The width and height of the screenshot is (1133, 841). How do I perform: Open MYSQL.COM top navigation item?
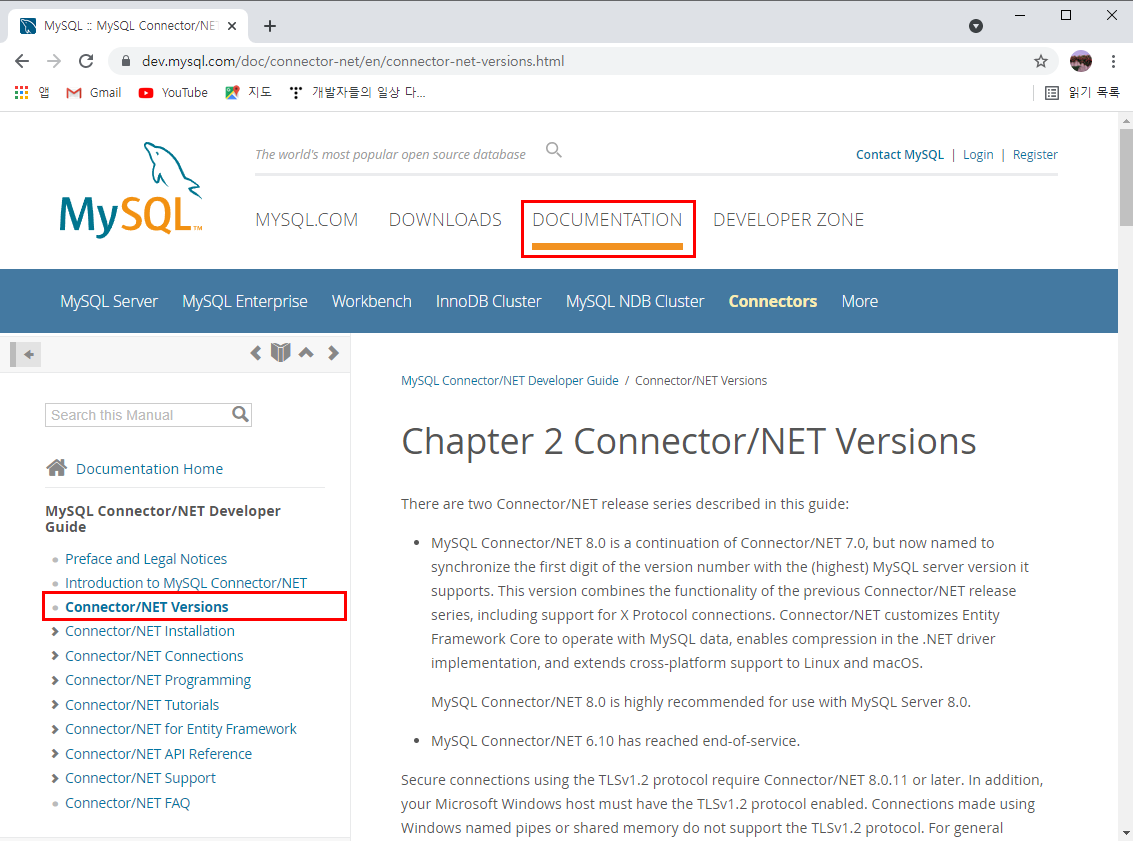pyautogui.click(x=306, y=220)
